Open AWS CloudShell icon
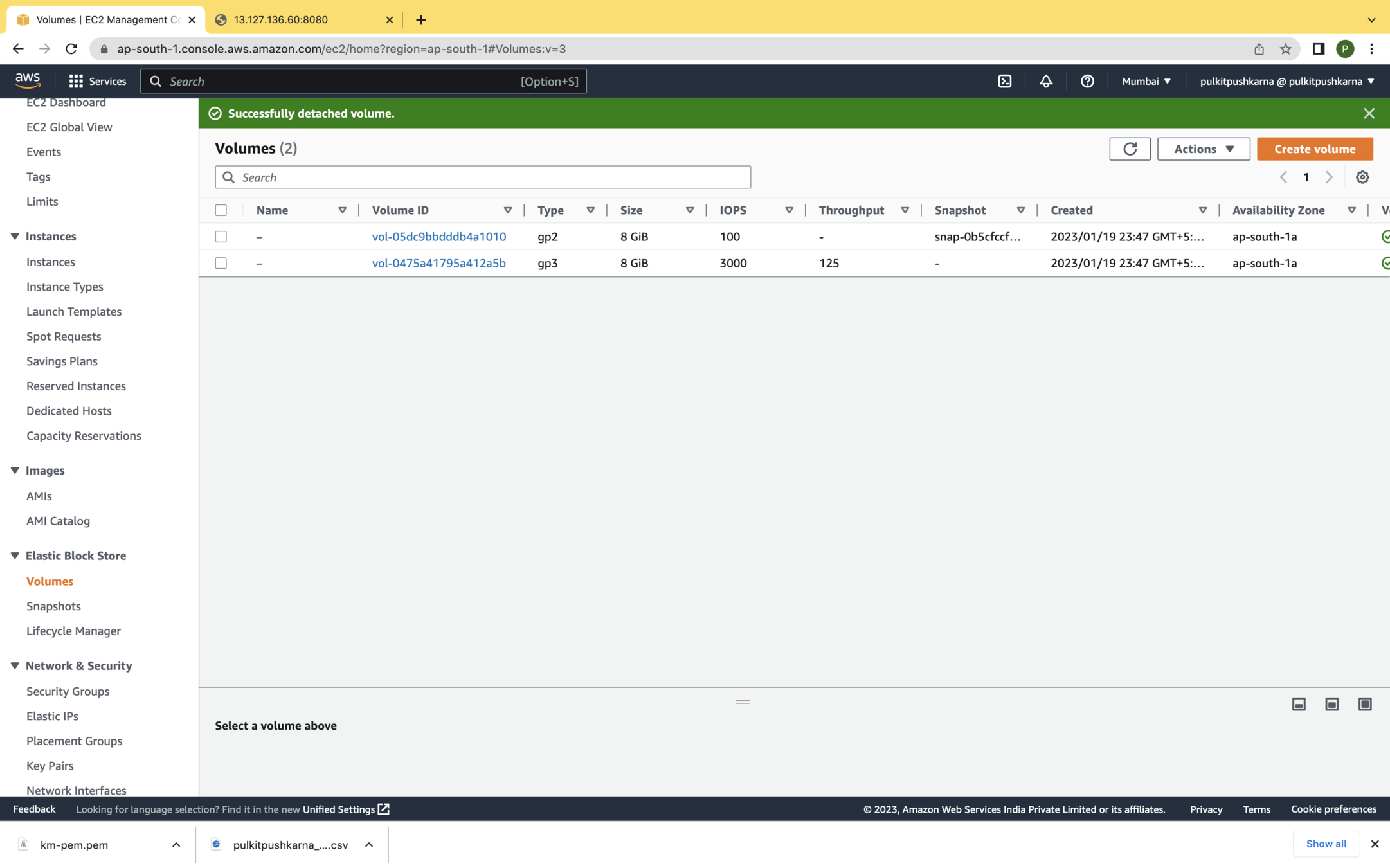This screenshot has height=868, width=1390. tap(1004, 81)
